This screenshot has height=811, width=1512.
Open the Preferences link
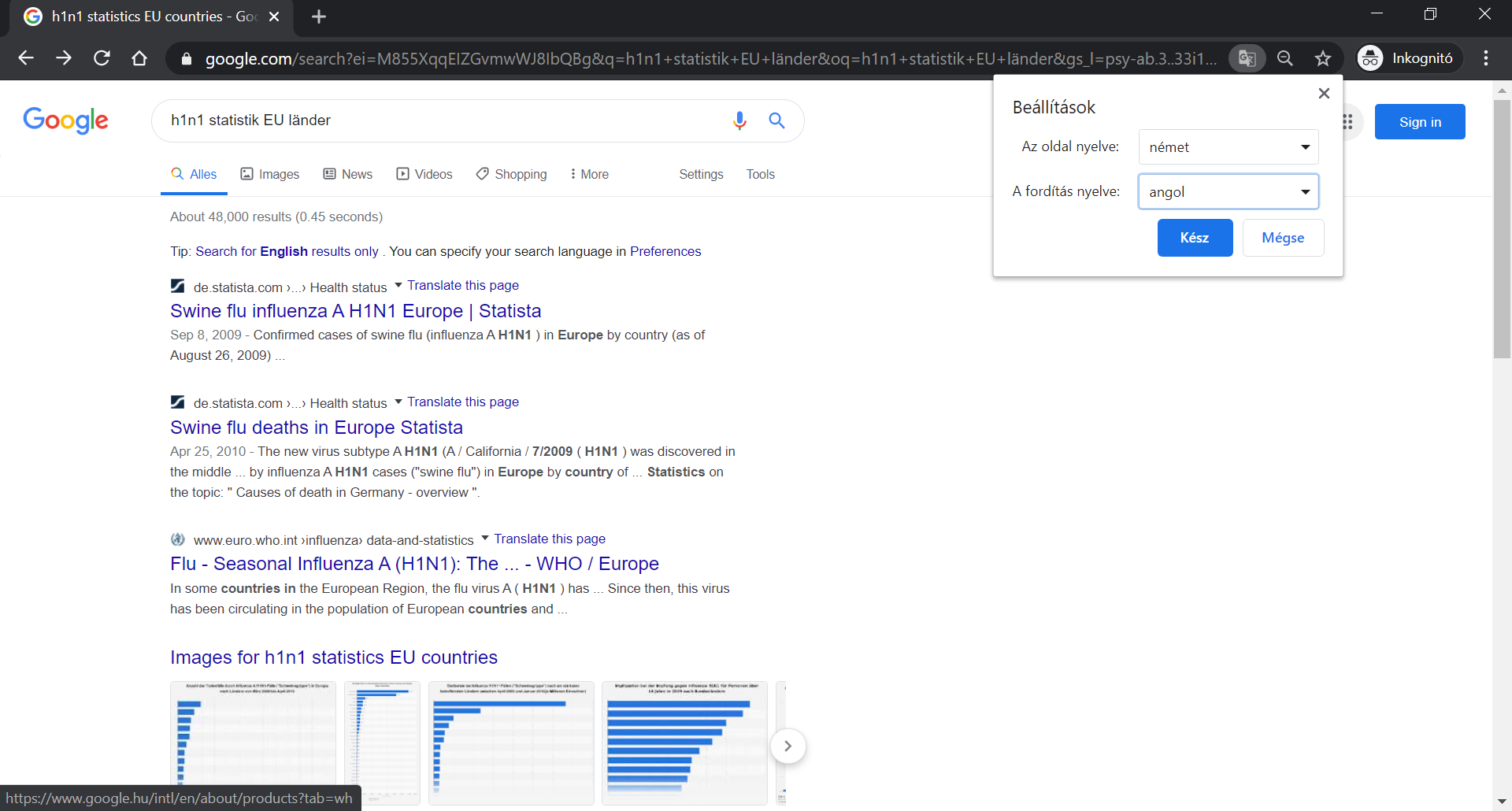665,251
